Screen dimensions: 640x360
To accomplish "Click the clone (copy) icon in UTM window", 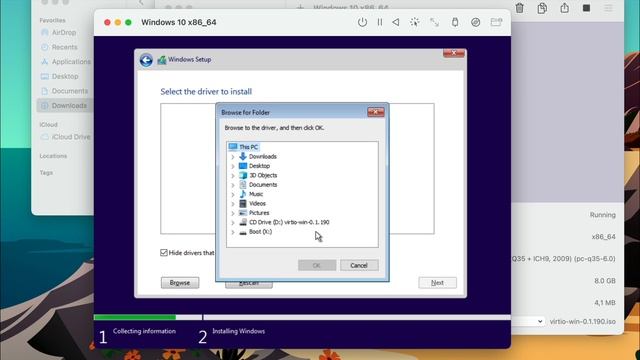I will tap(542, 8).
